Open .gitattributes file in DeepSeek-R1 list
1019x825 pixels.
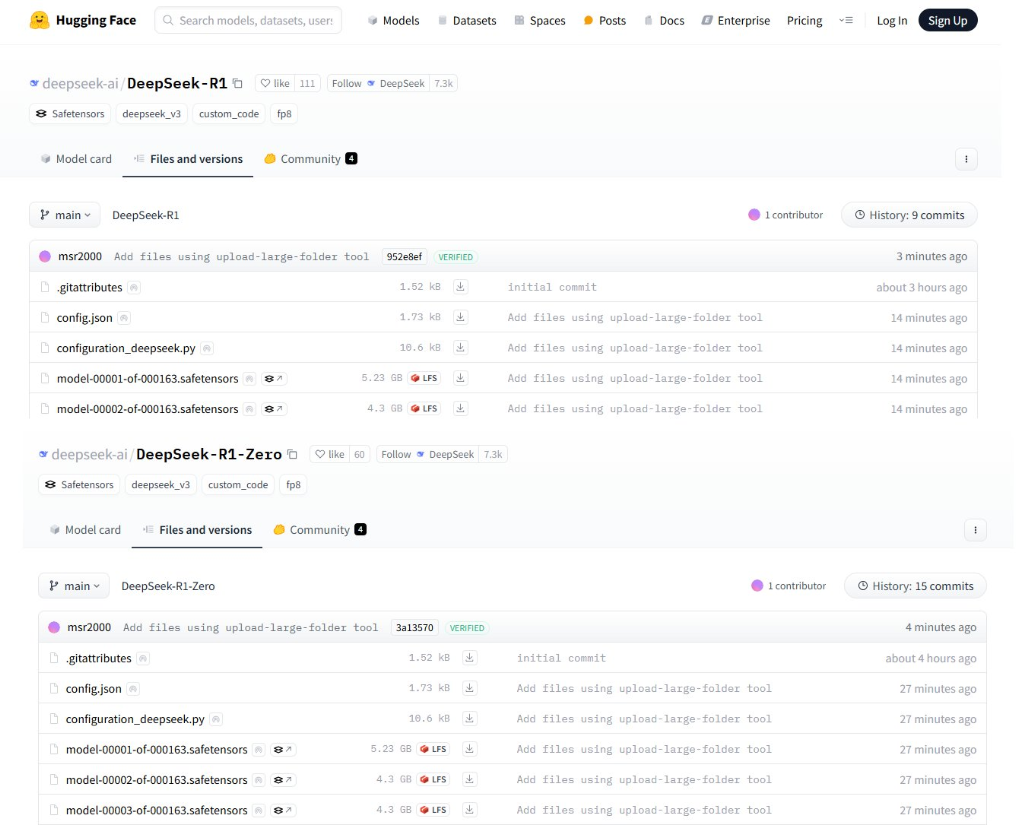89,287
